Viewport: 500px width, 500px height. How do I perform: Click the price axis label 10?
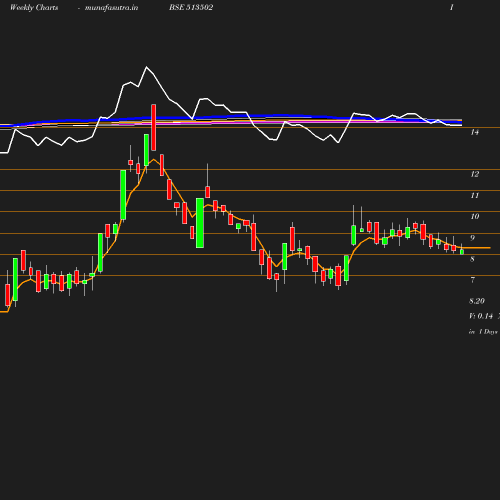[475, 217]
